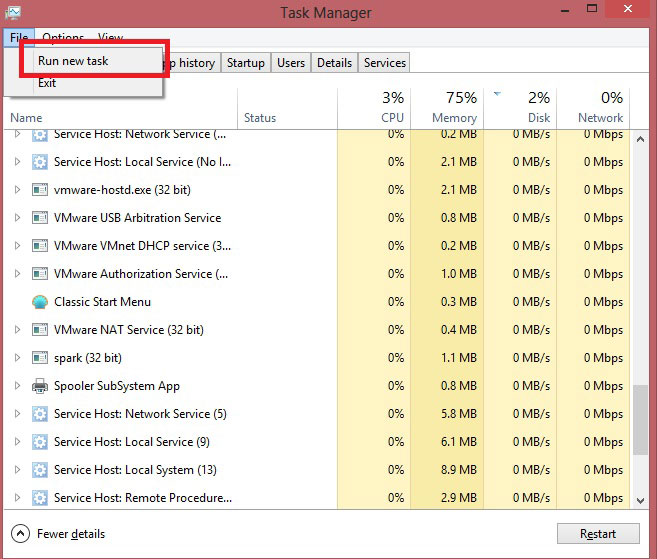The width and height of the screenshot is (657, 559).
Task: Click the VMware NAT Service icon
Action: tap(40, 330)
